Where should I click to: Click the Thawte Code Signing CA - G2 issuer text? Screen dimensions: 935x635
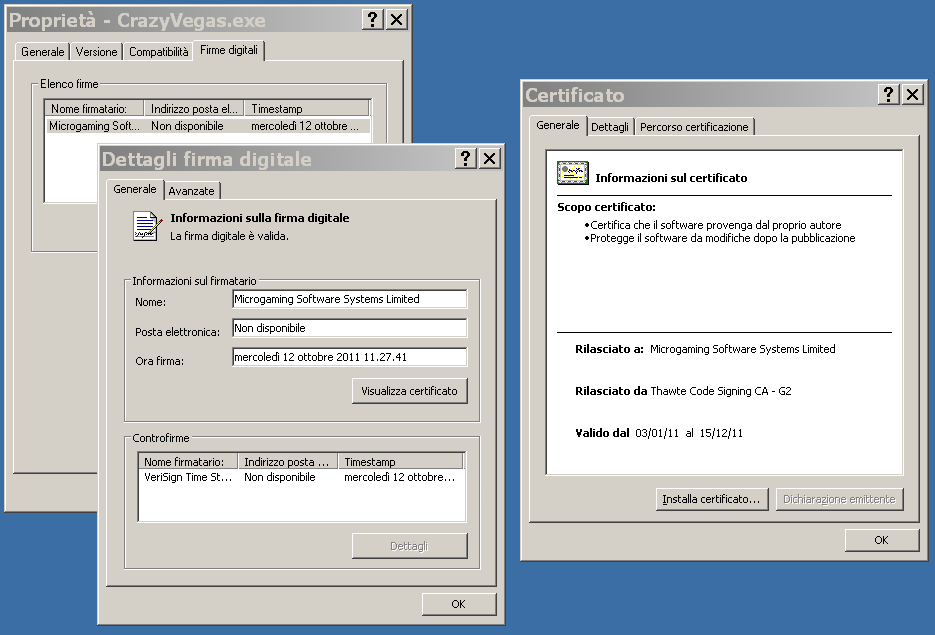click(x=721, y=391)
